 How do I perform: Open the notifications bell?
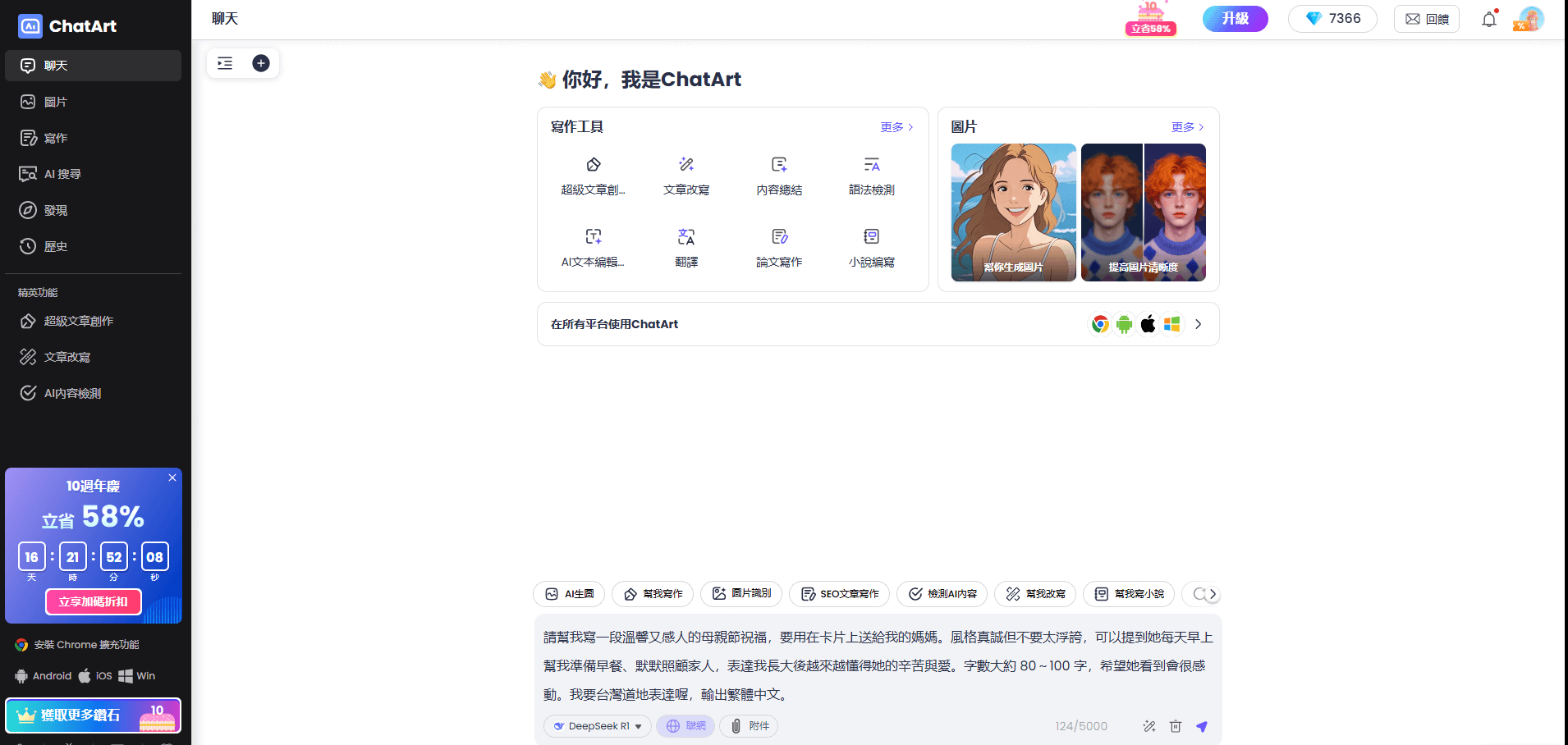(1489, 19)
